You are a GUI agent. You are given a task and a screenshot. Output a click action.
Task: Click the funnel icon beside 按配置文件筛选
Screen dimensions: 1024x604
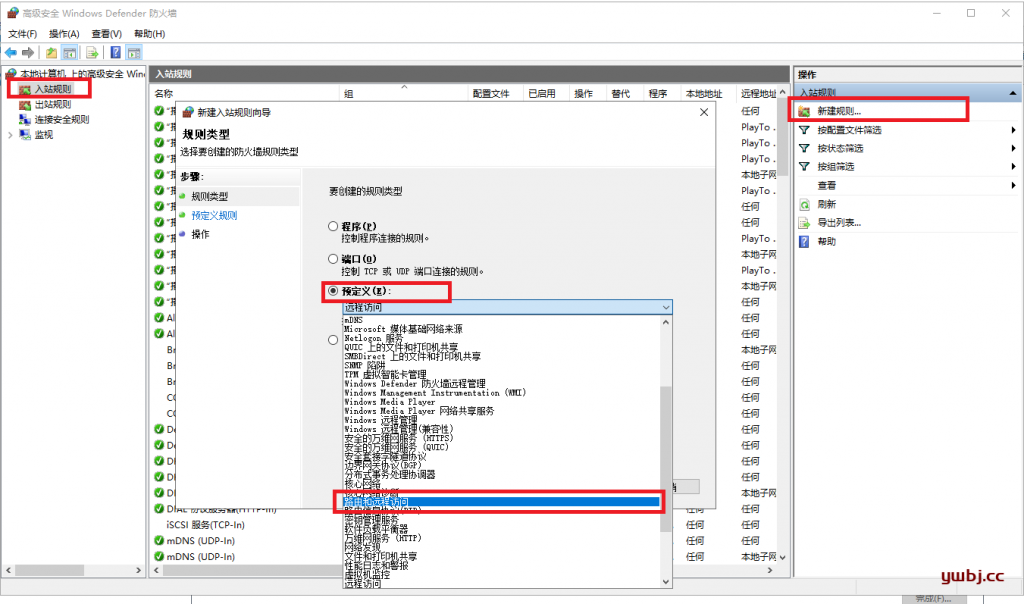click(804, 130)
